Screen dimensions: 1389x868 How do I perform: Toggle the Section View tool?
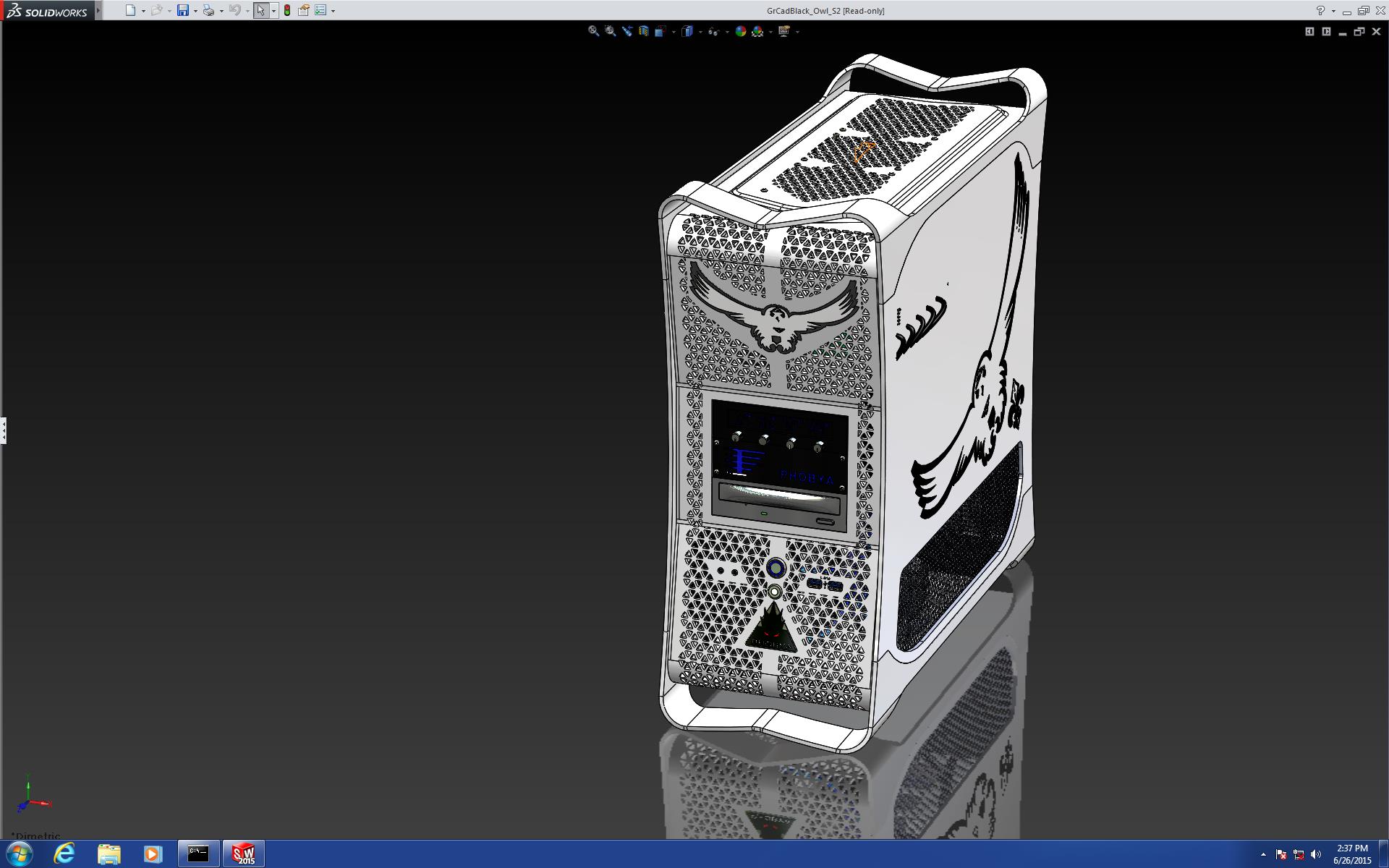(x=643, y=31)
